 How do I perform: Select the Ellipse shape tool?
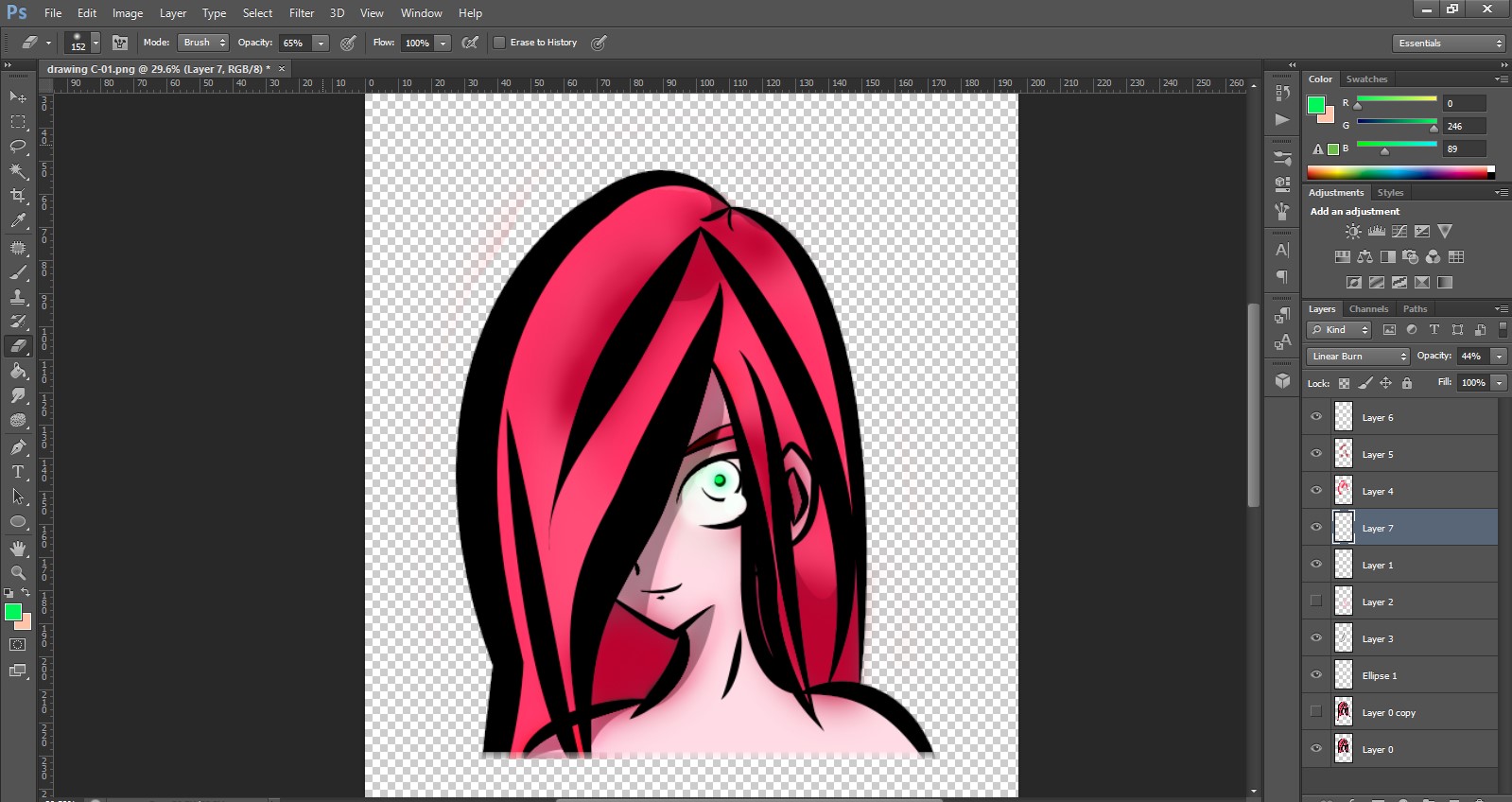(18, 522)
